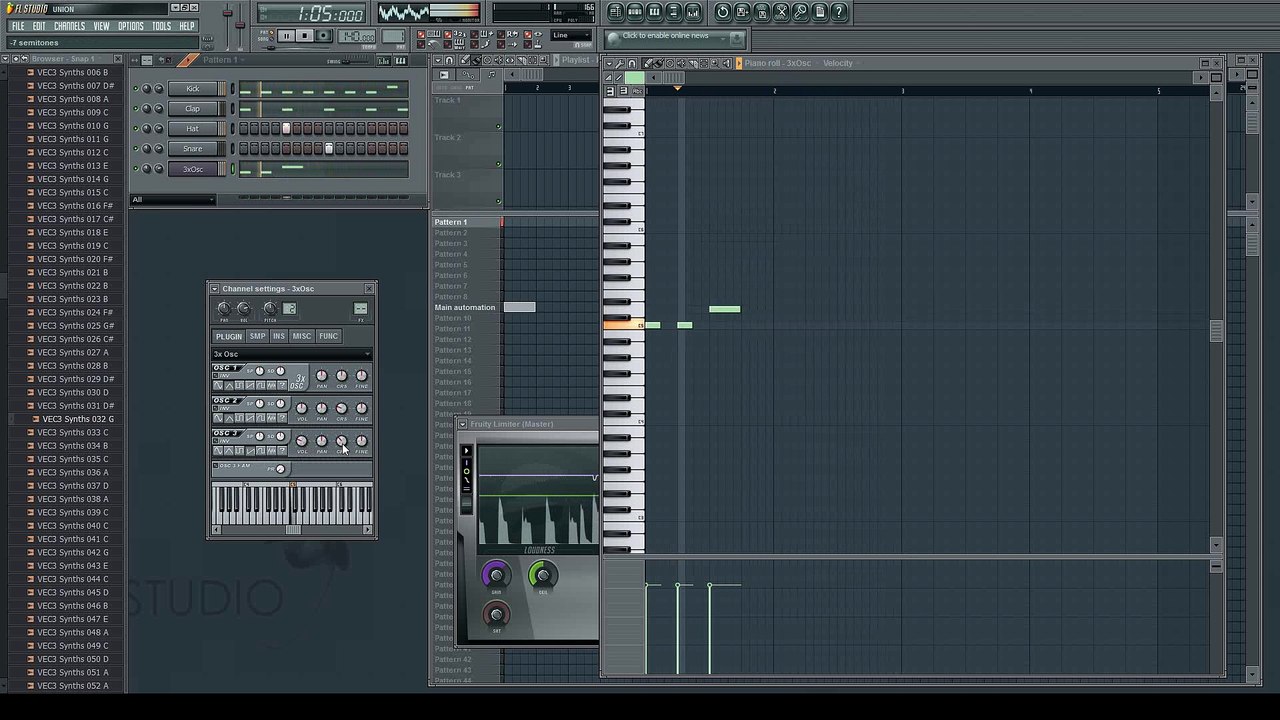
Task: Click the Kick channel button
Action: click(193, 88)
